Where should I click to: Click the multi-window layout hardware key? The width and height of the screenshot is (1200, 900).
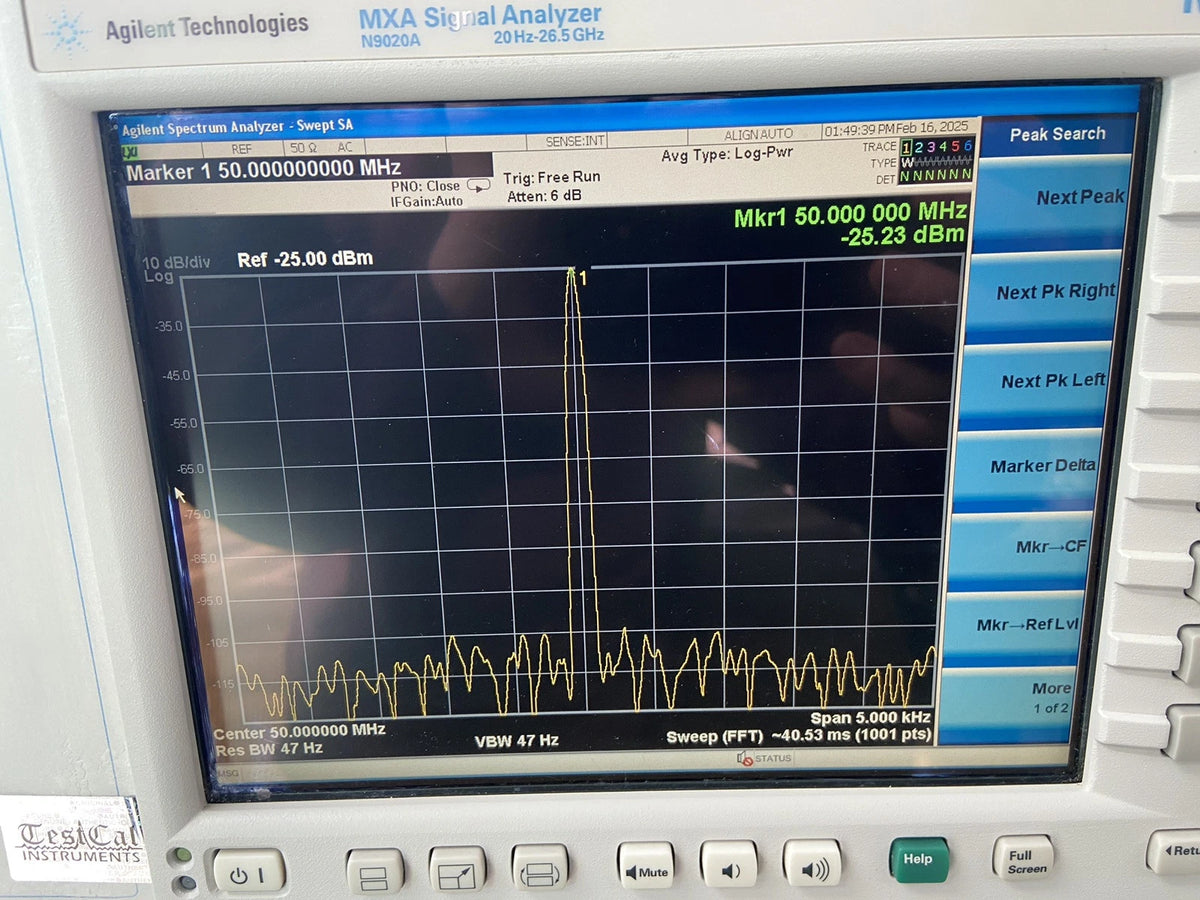(375, 872)
